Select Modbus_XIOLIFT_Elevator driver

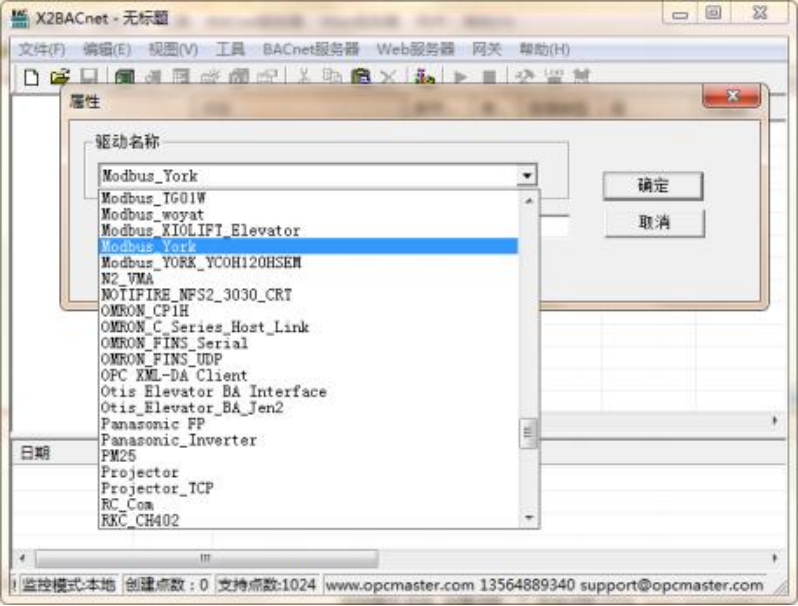(x=308, y=230)
